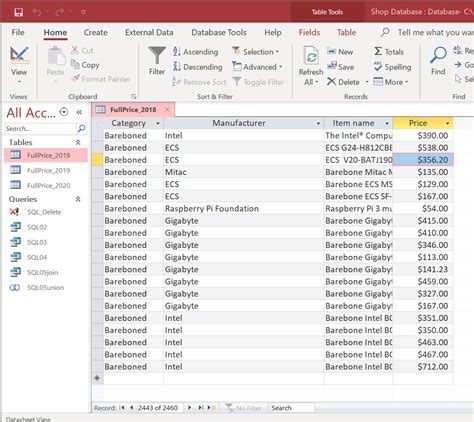The width and height of the screenshot is (474, 422).
Task: Select the $356.20 price cell
Action: (x=423, y=160)
